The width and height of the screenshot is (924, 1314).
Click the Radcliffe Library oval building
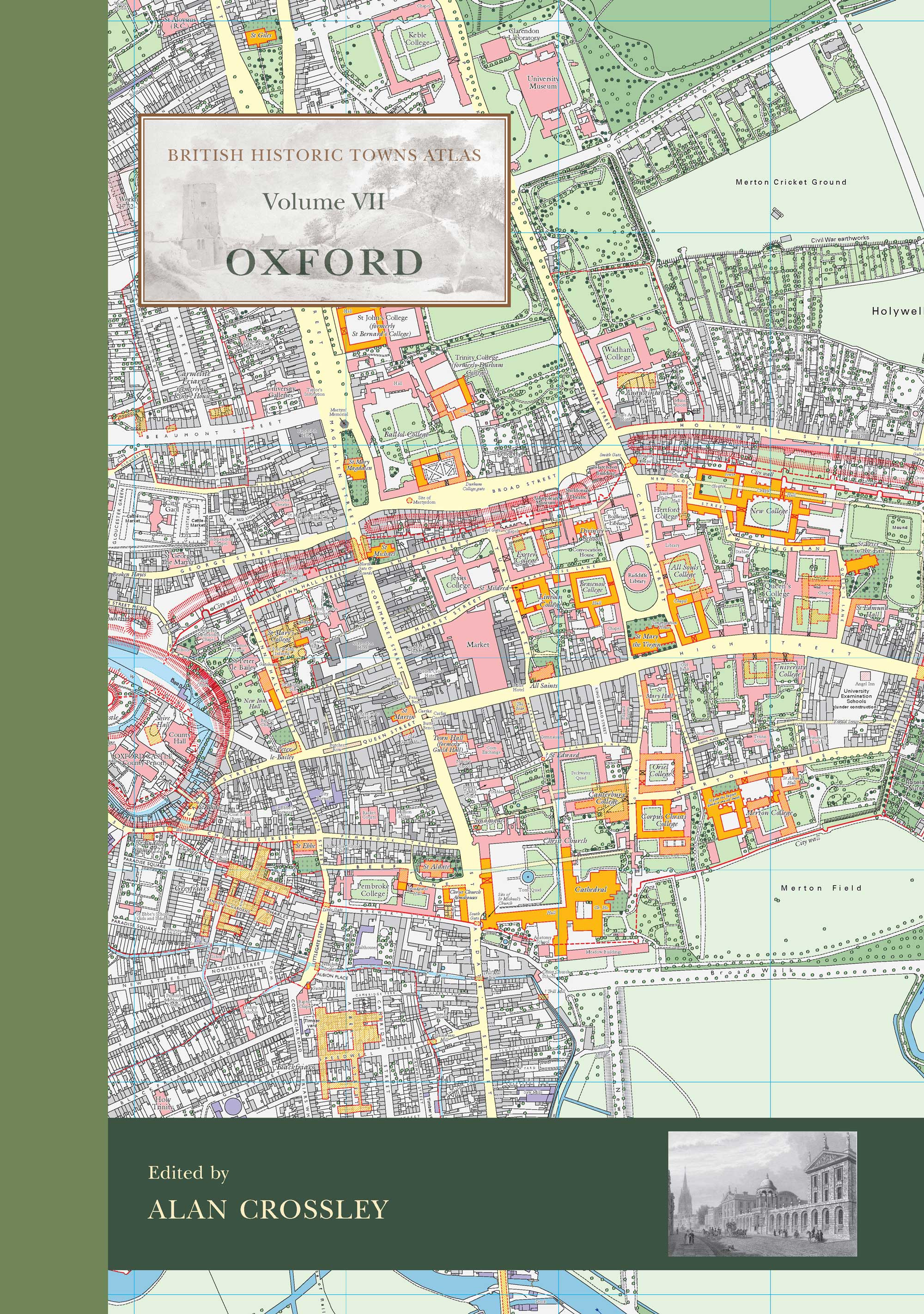pyautogui.click(x=638, y=577)
